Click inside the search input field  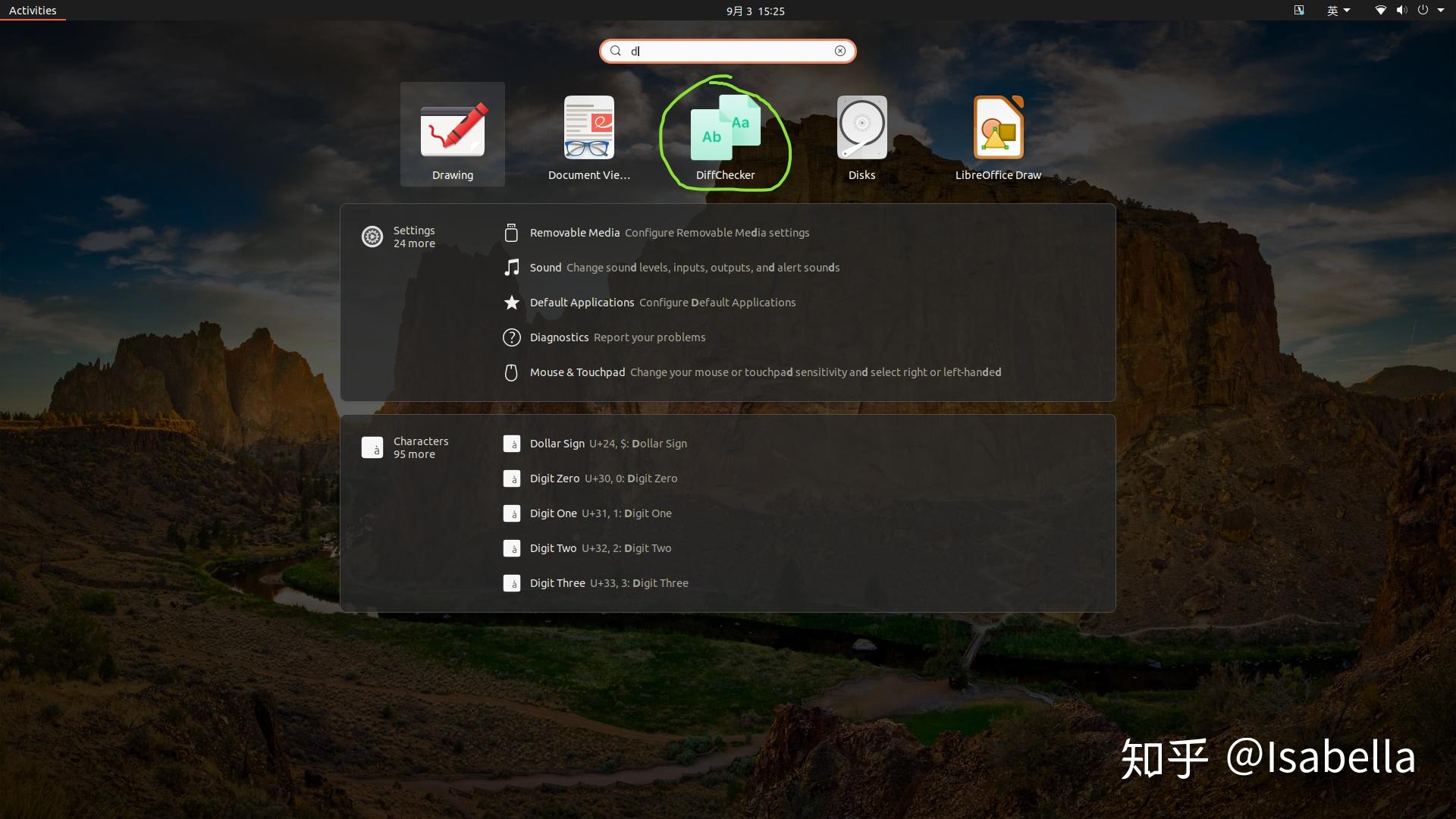pyautogui.click(x=728, y=51)
